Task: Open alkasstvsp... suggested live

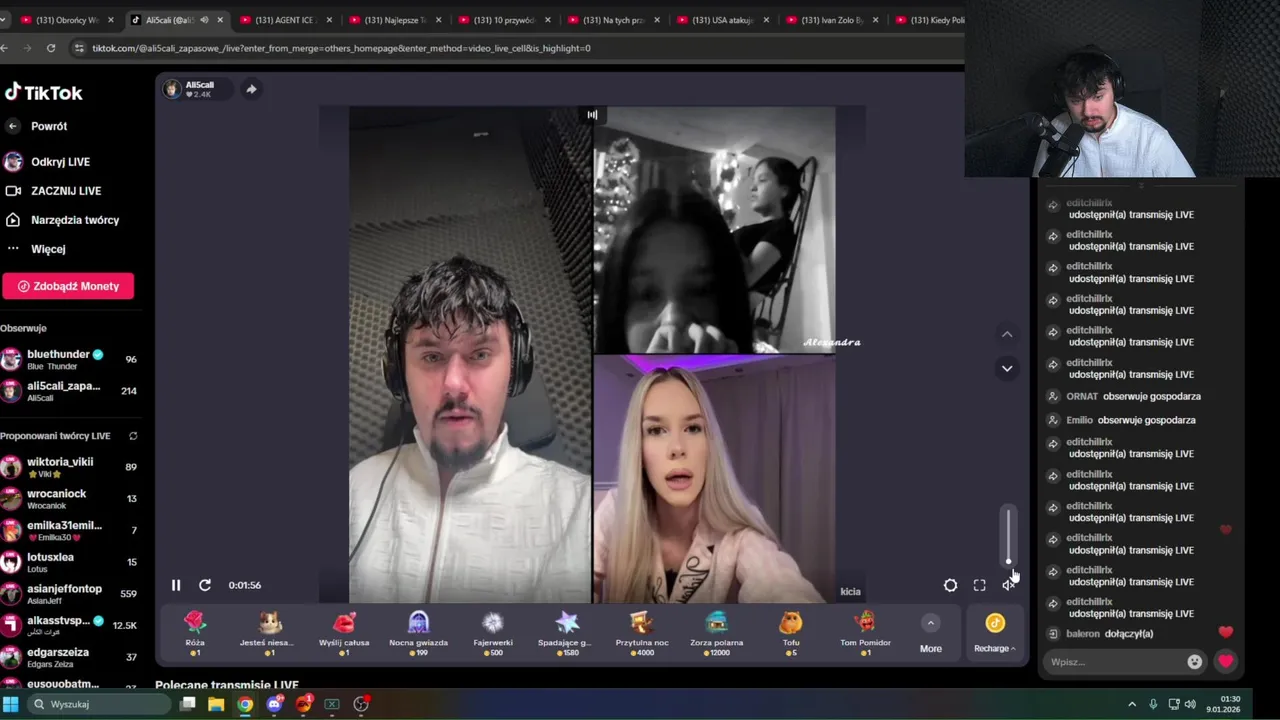Action: pos(68,625)
